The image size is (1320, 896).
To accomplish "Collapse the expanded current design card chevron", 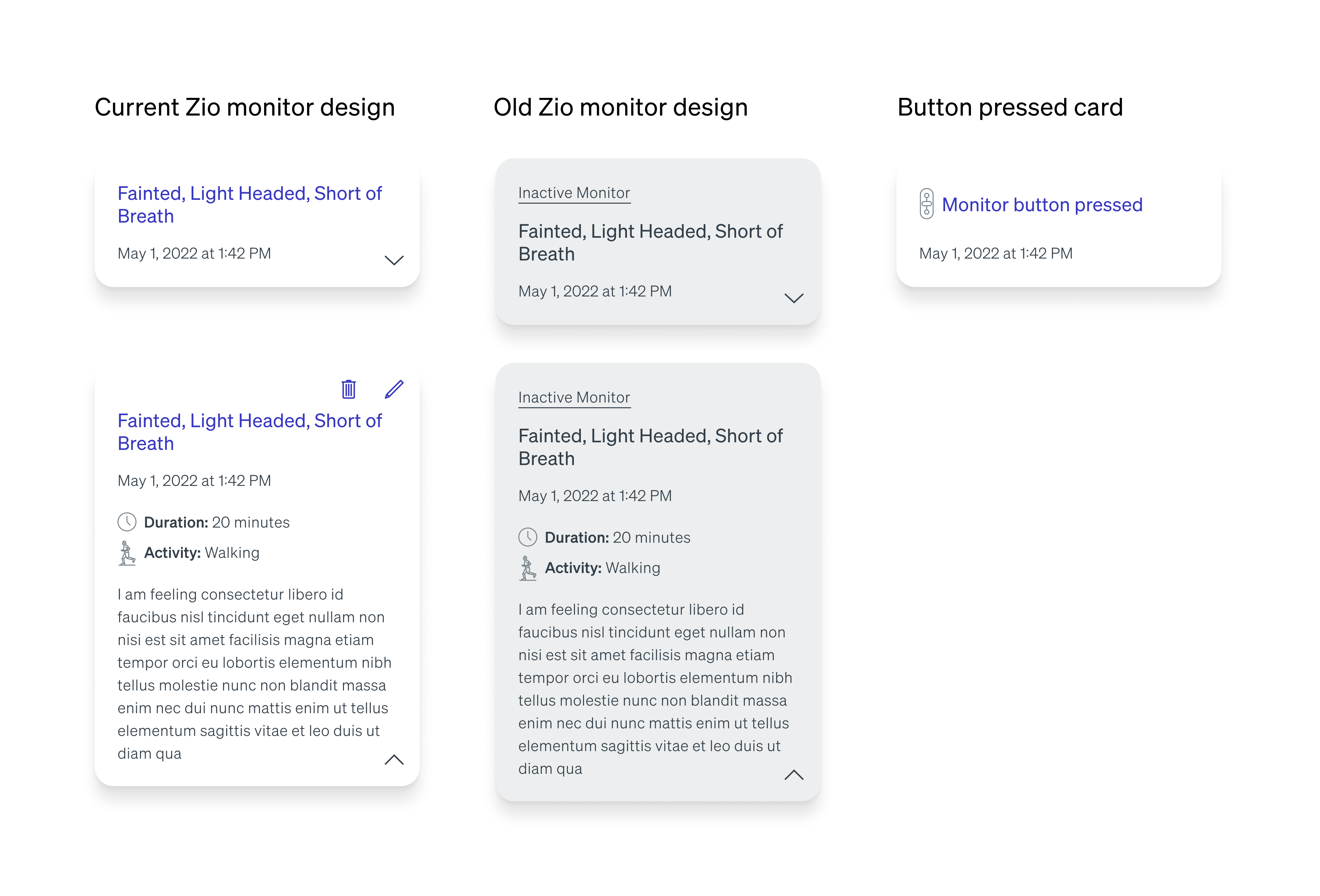I will 394,760.
